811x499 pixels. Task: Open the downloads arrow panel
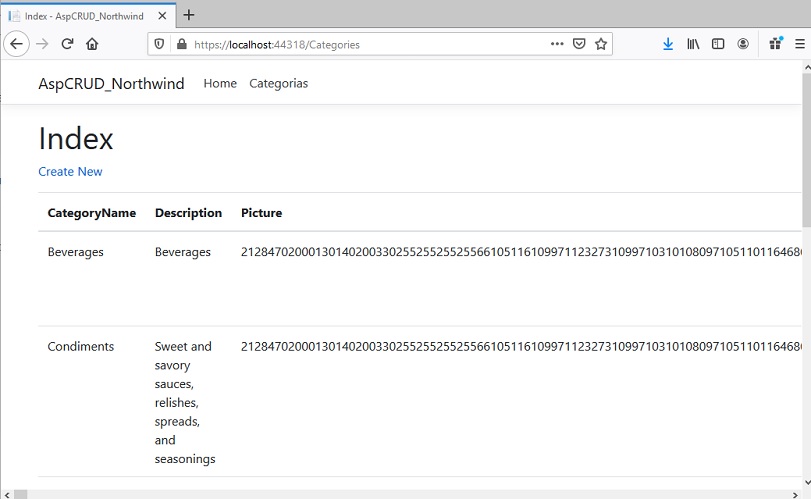pyautogui.click(x=668, y=44)
